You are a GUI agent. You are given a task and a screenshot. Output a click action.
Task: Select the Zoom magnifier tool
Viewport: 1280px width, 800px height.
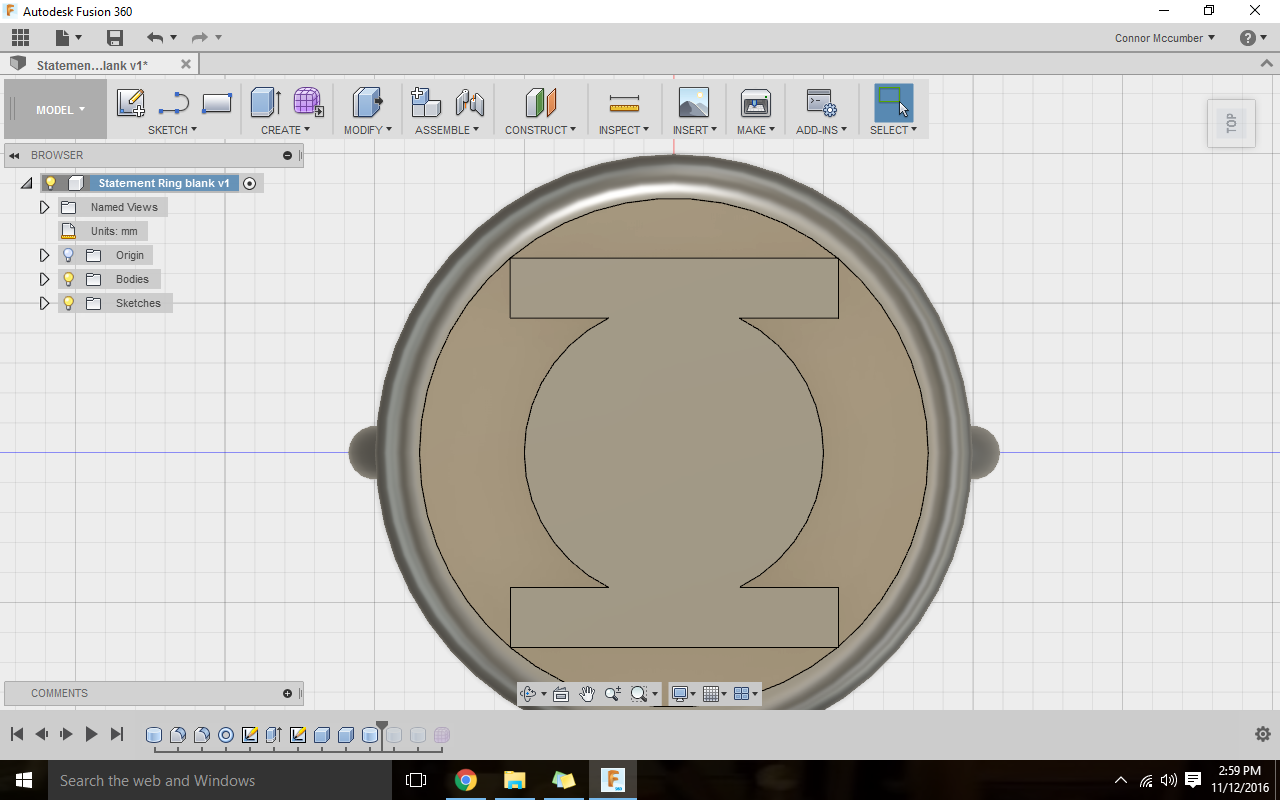[612, 694]
